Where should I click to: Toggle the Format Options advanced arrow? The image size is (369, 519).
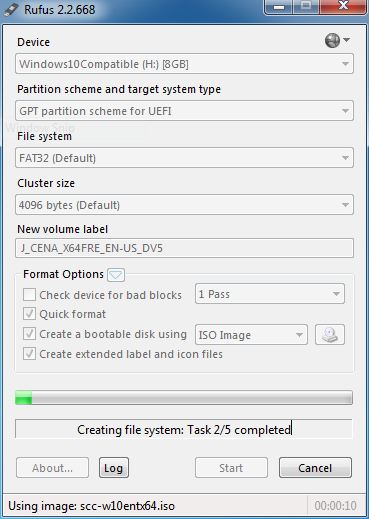116,275
